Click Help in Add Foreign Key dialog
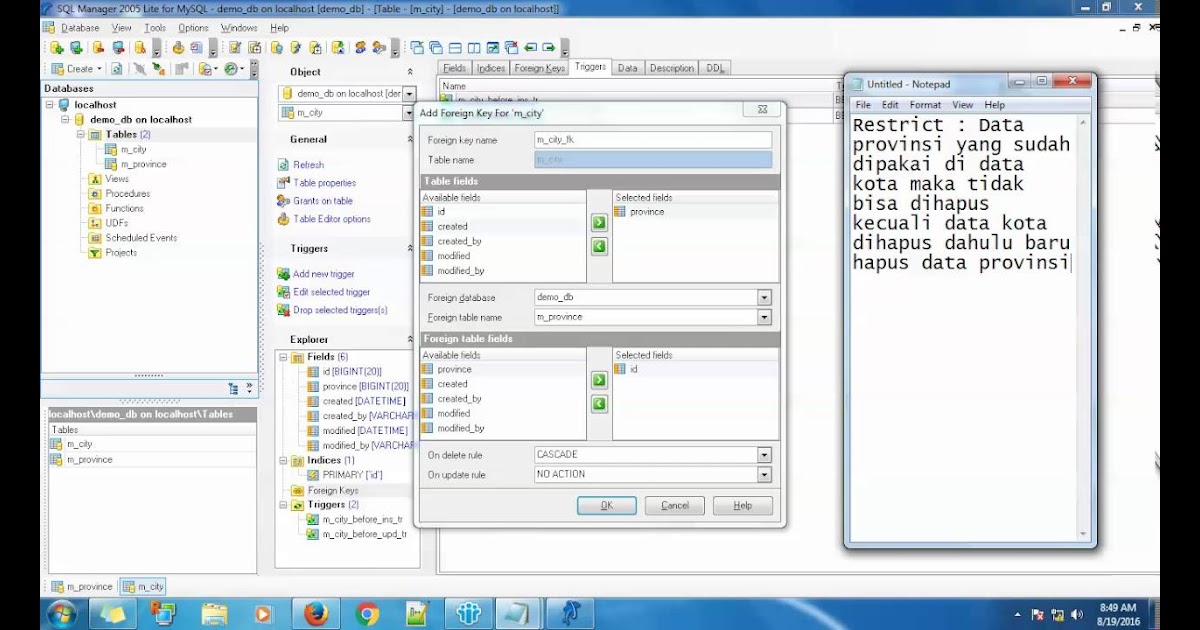The height and width of the screenshot is (630, 1200). pos(743,505)
